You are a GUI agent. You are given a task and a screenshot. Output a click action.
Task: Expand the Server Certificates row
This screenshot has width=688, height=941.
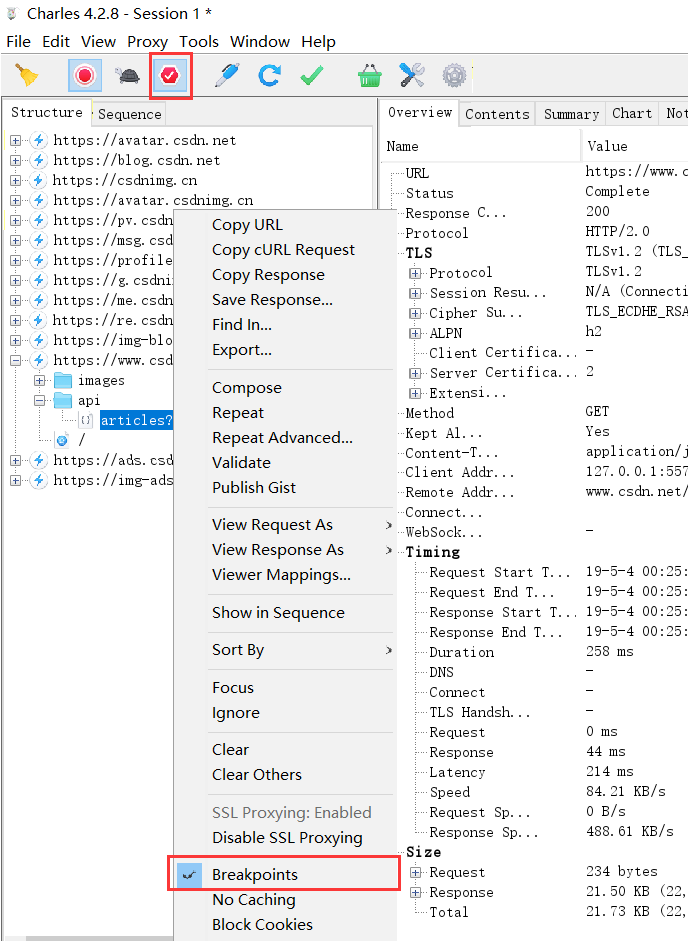[x=415, y=373]
